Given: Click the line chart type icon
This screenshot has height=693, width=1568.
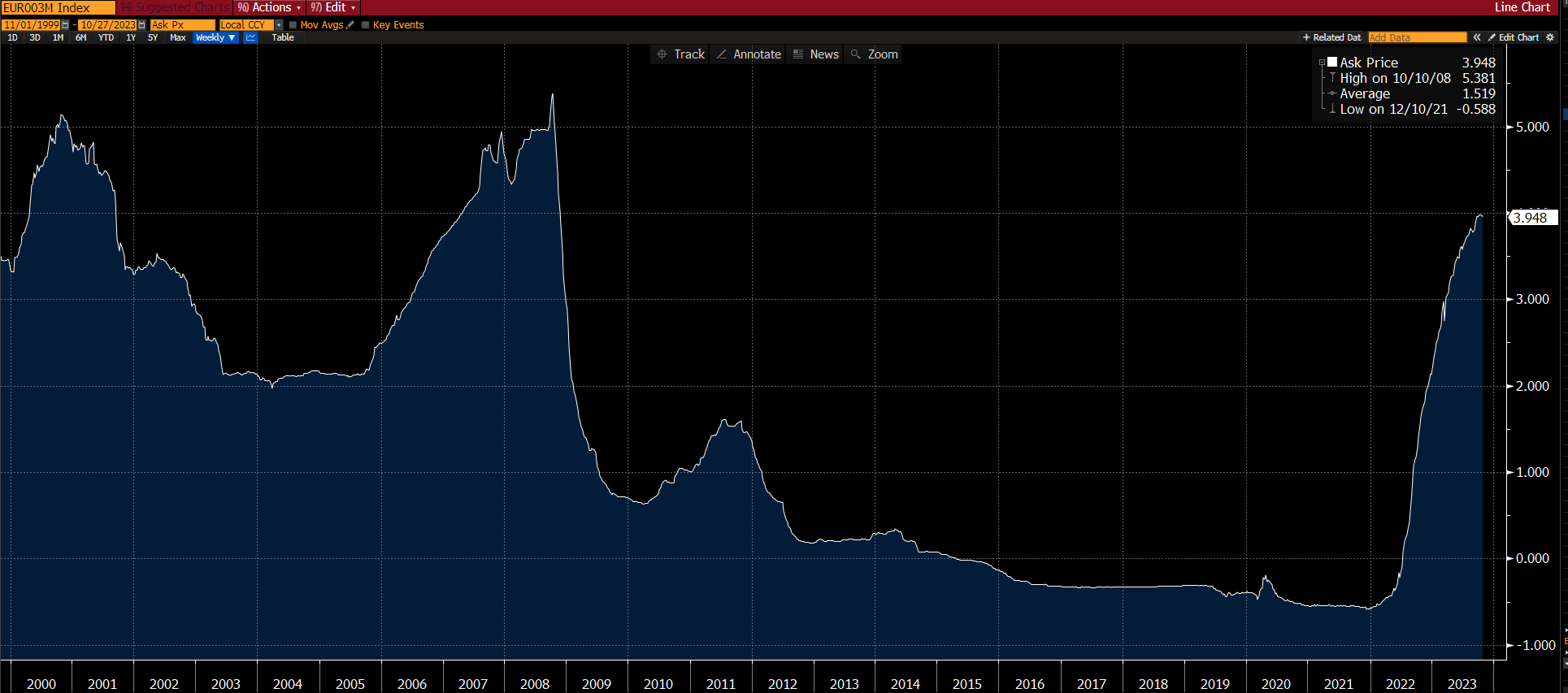Looking at the screenshot, I should 250,37.
